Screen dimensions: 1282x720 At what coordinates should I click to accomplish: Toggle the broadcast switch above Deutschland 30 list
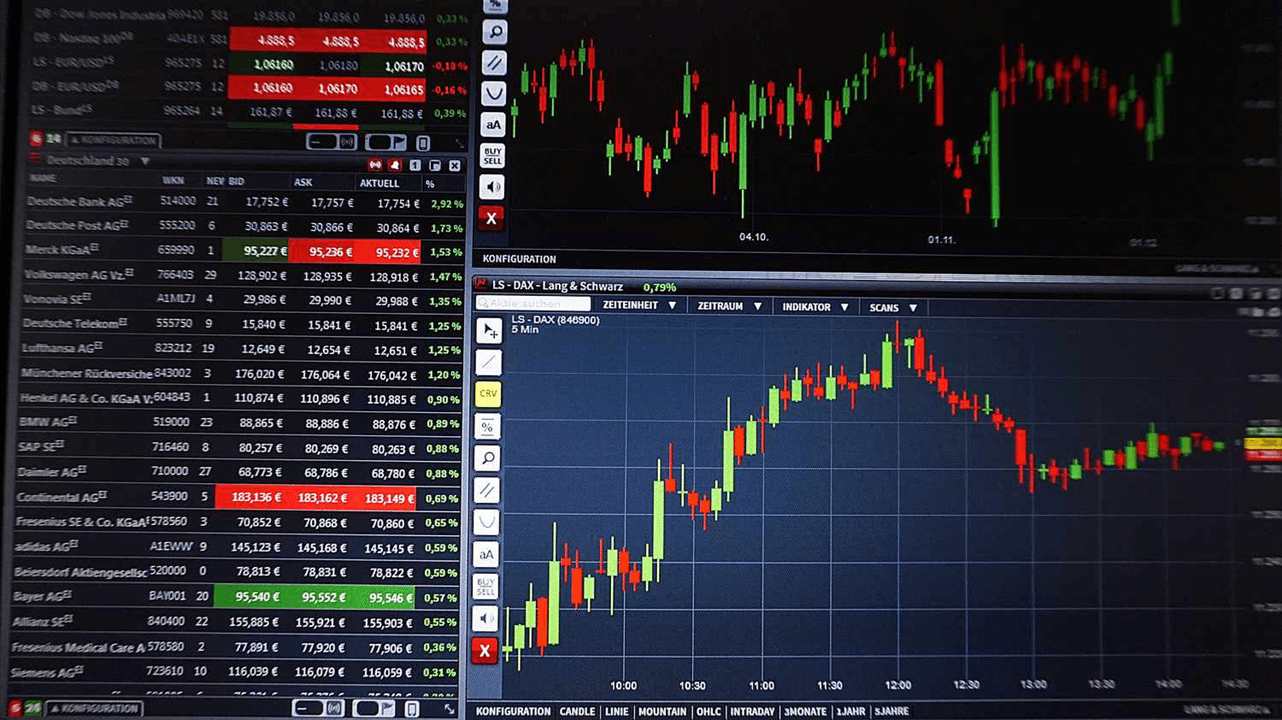[331, 142]
